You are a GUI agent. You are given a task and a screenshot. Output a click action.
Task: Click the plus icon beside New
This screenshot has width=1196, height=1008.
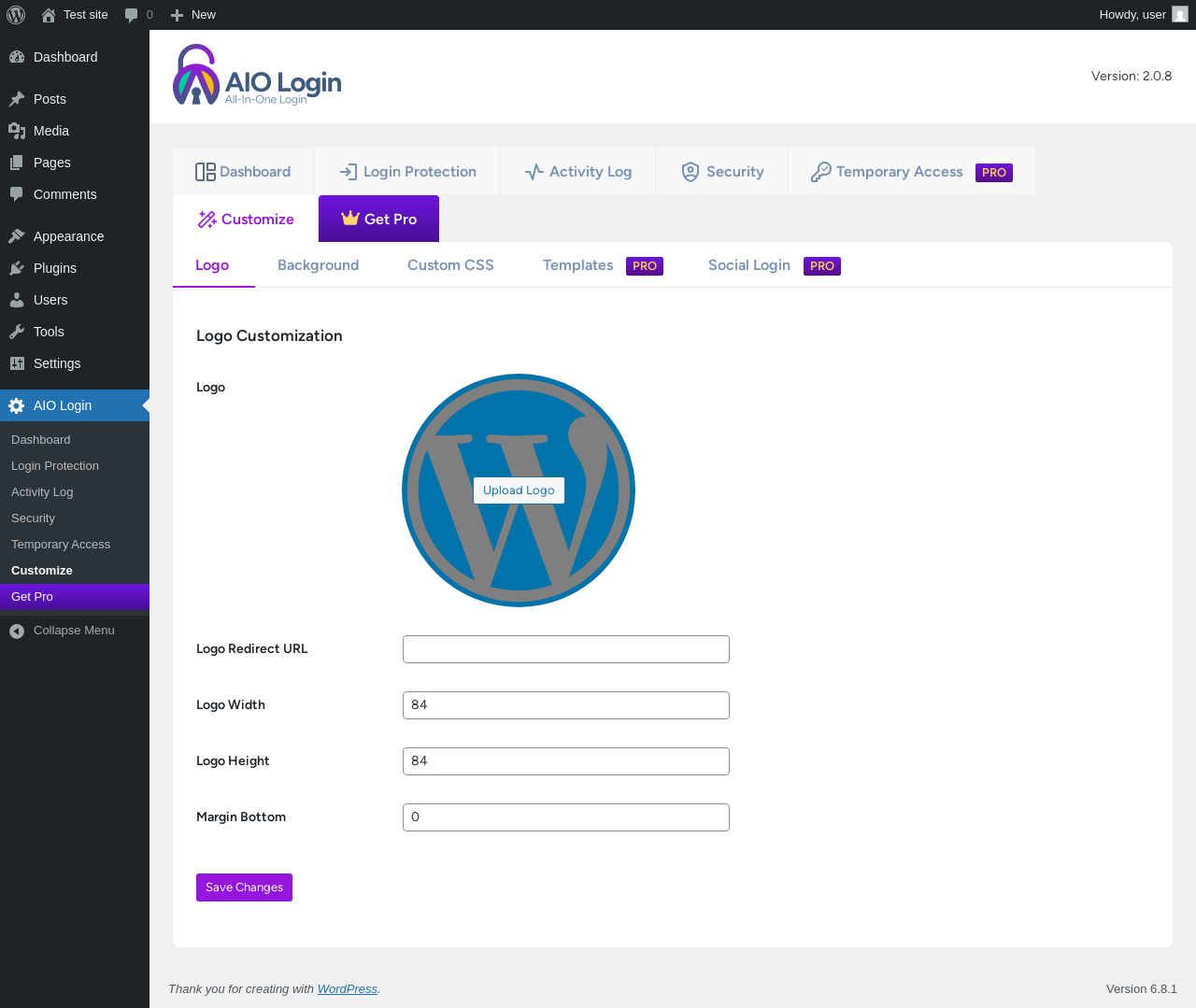point(177,15)
